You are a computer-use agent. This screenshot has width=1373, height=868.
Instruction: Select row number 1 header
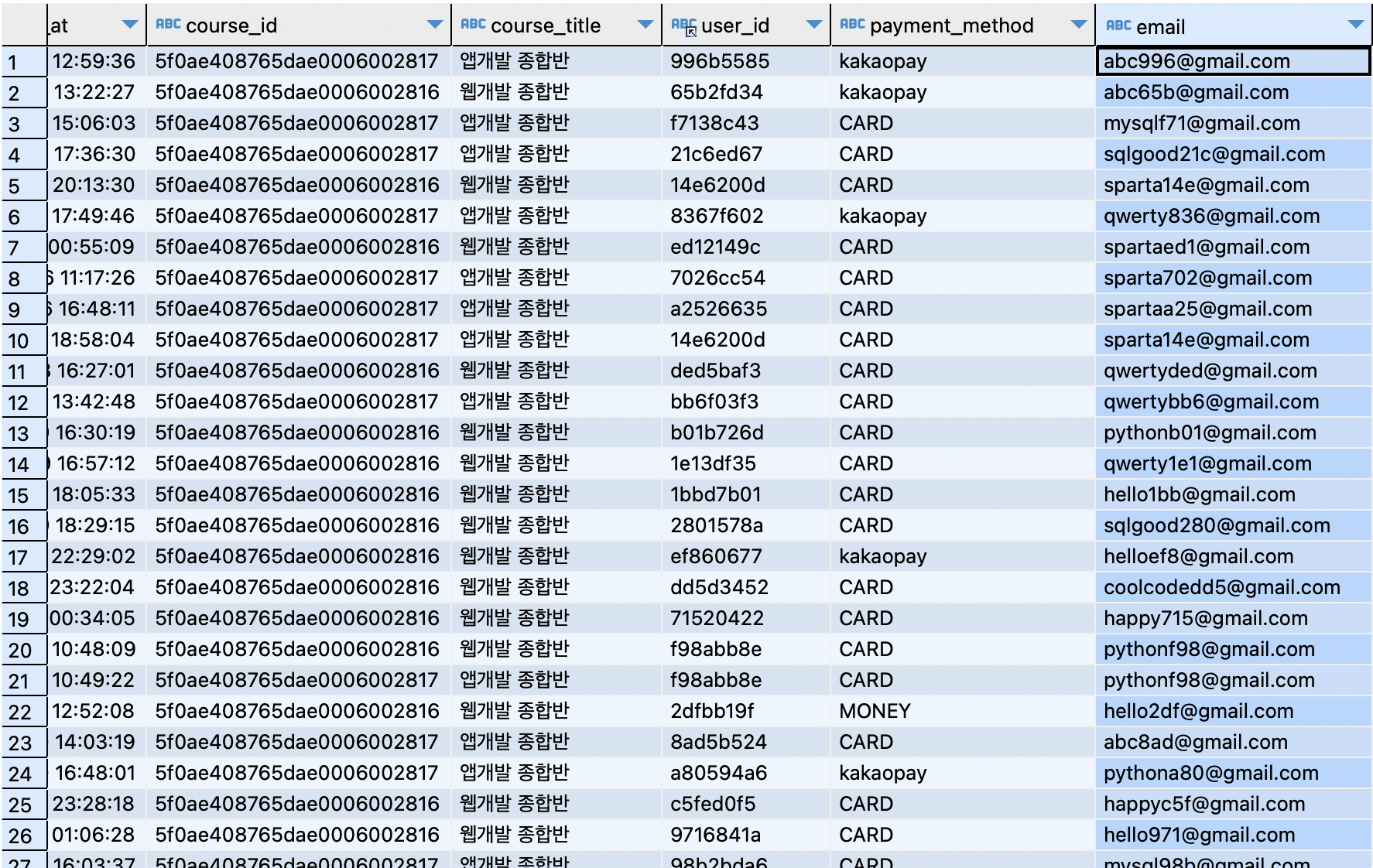[24, 62]
